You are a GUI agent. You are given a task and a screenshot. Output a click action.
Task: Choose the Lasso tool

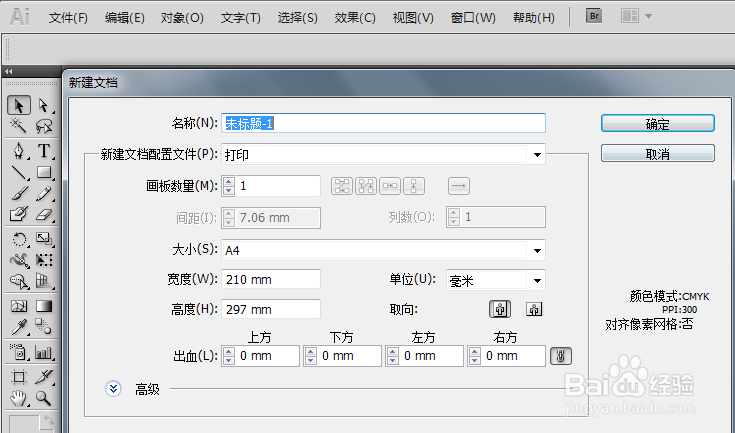44,126
